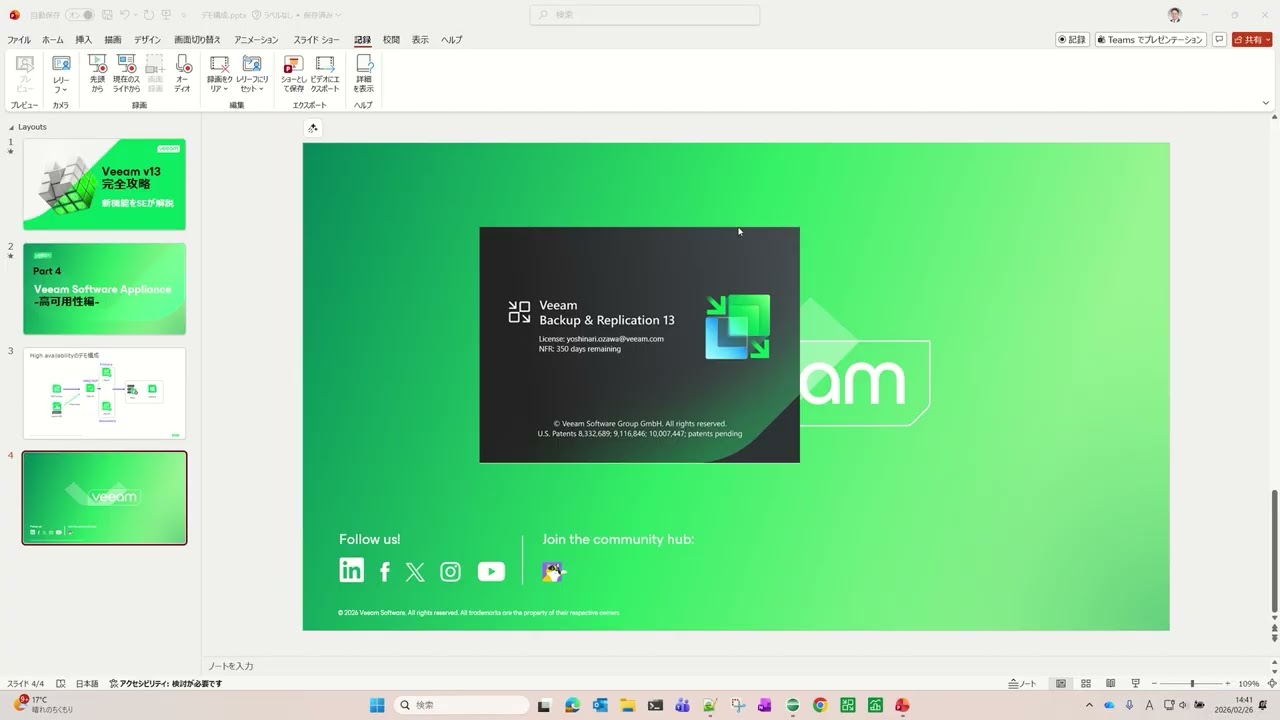Open Chrome from the taskbar
This screenshot has width=1280, height=720.
[820, 705]
